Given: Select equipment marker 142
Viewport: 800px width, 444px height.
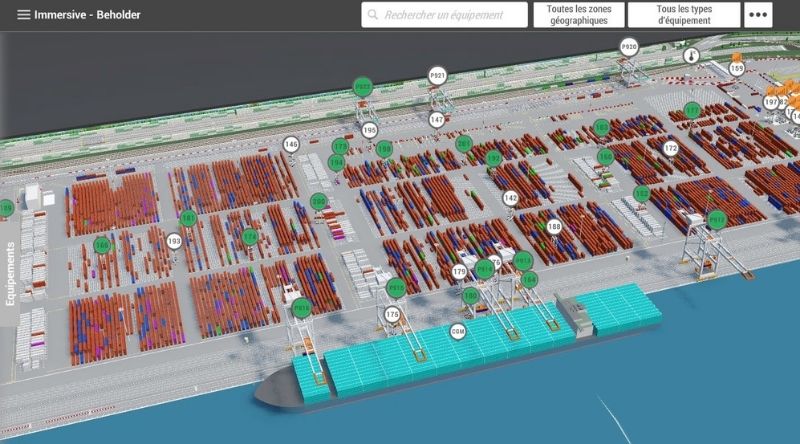Looking at the screenshot, I should 511,198.
